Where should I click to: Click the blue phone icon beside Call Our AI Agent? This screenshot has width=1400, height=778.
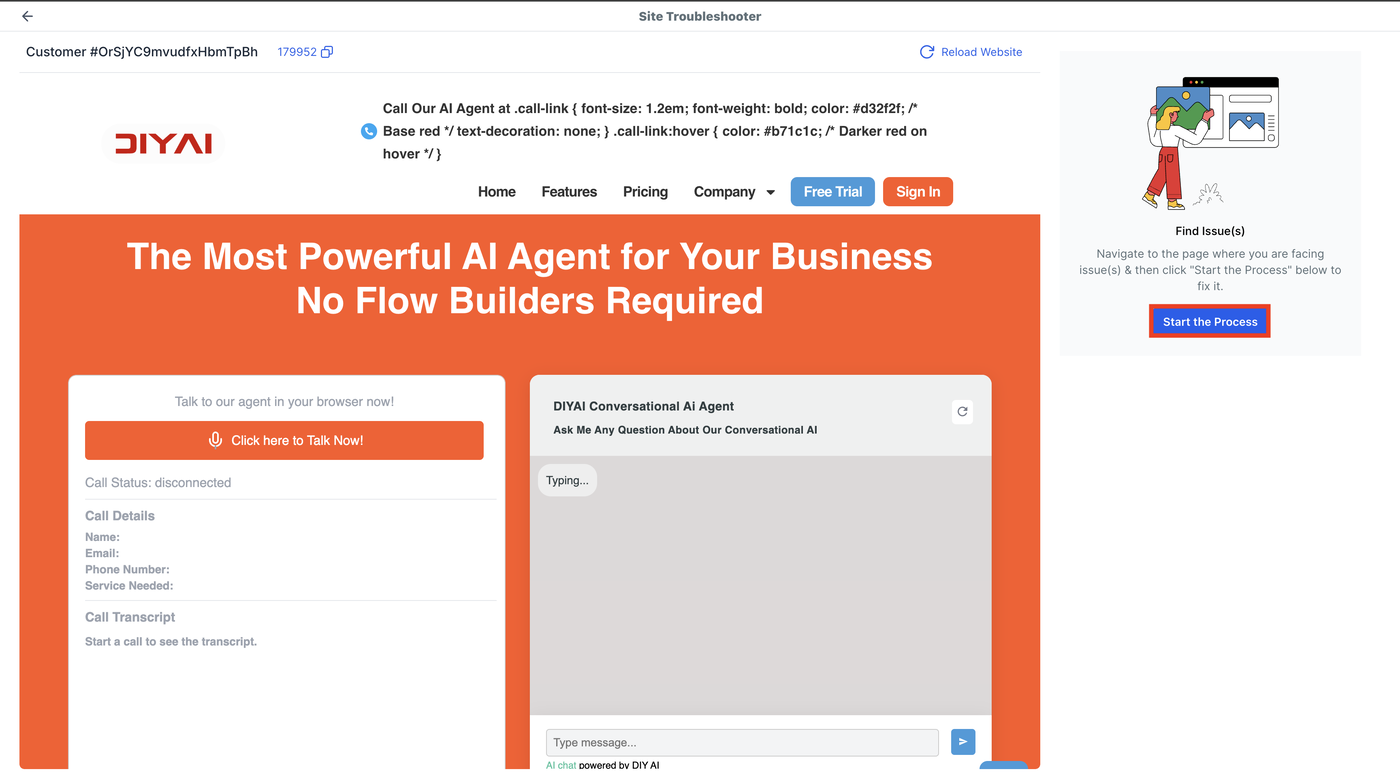coord(369,131)
